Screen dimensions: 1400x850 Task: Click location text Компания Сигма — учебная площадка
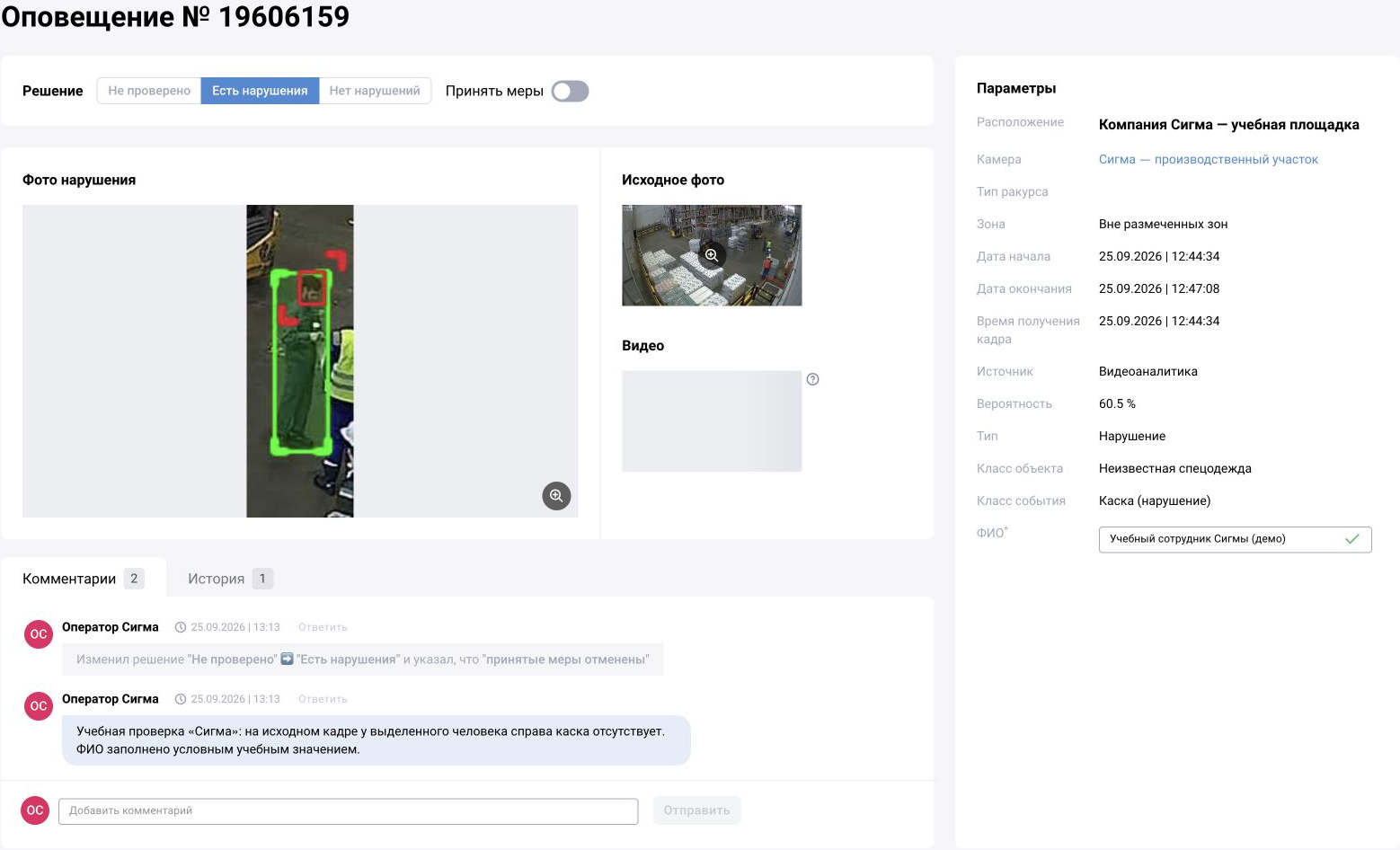[1229, 125]
